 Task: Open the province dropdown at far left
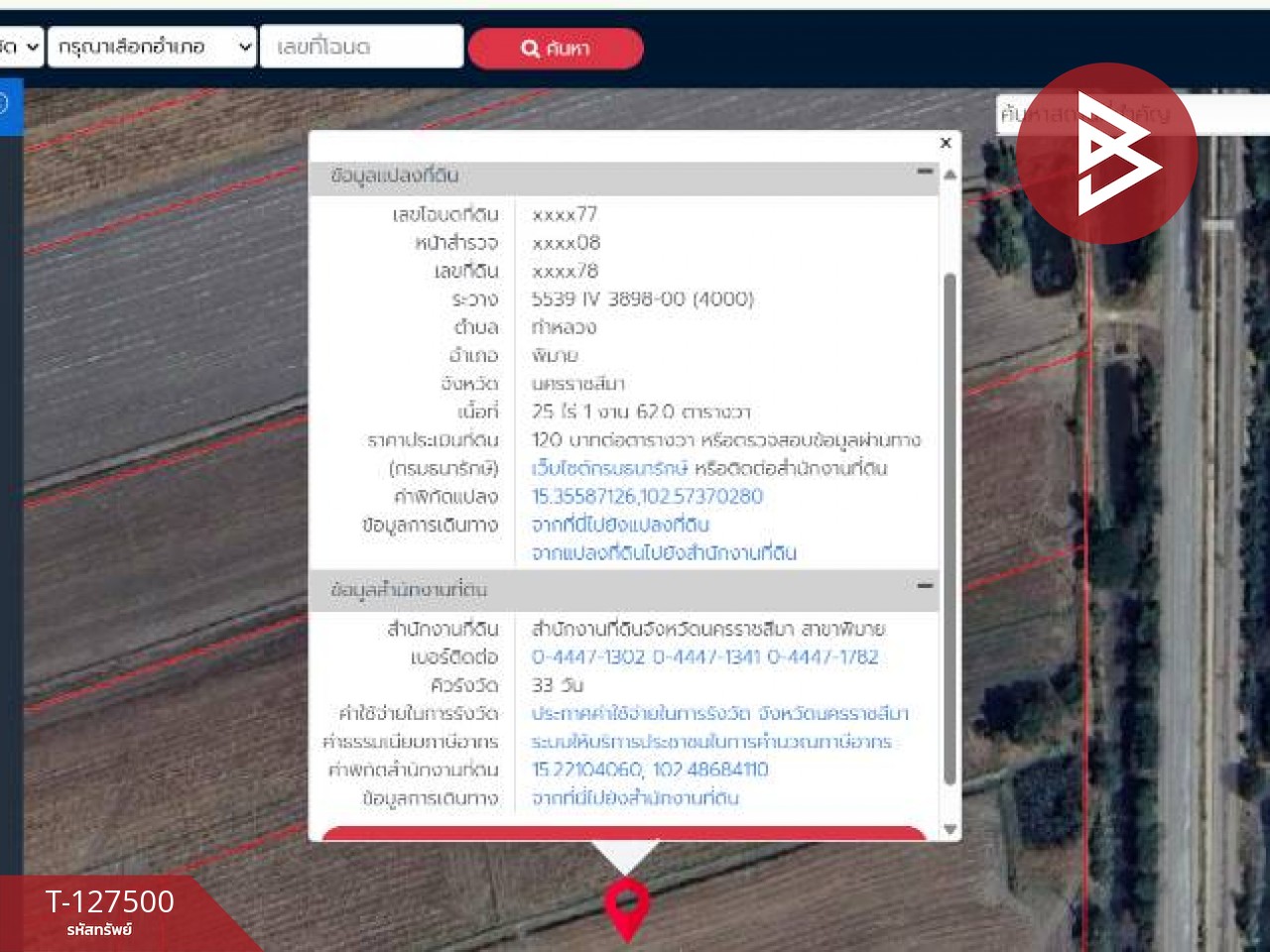(20, 47)
